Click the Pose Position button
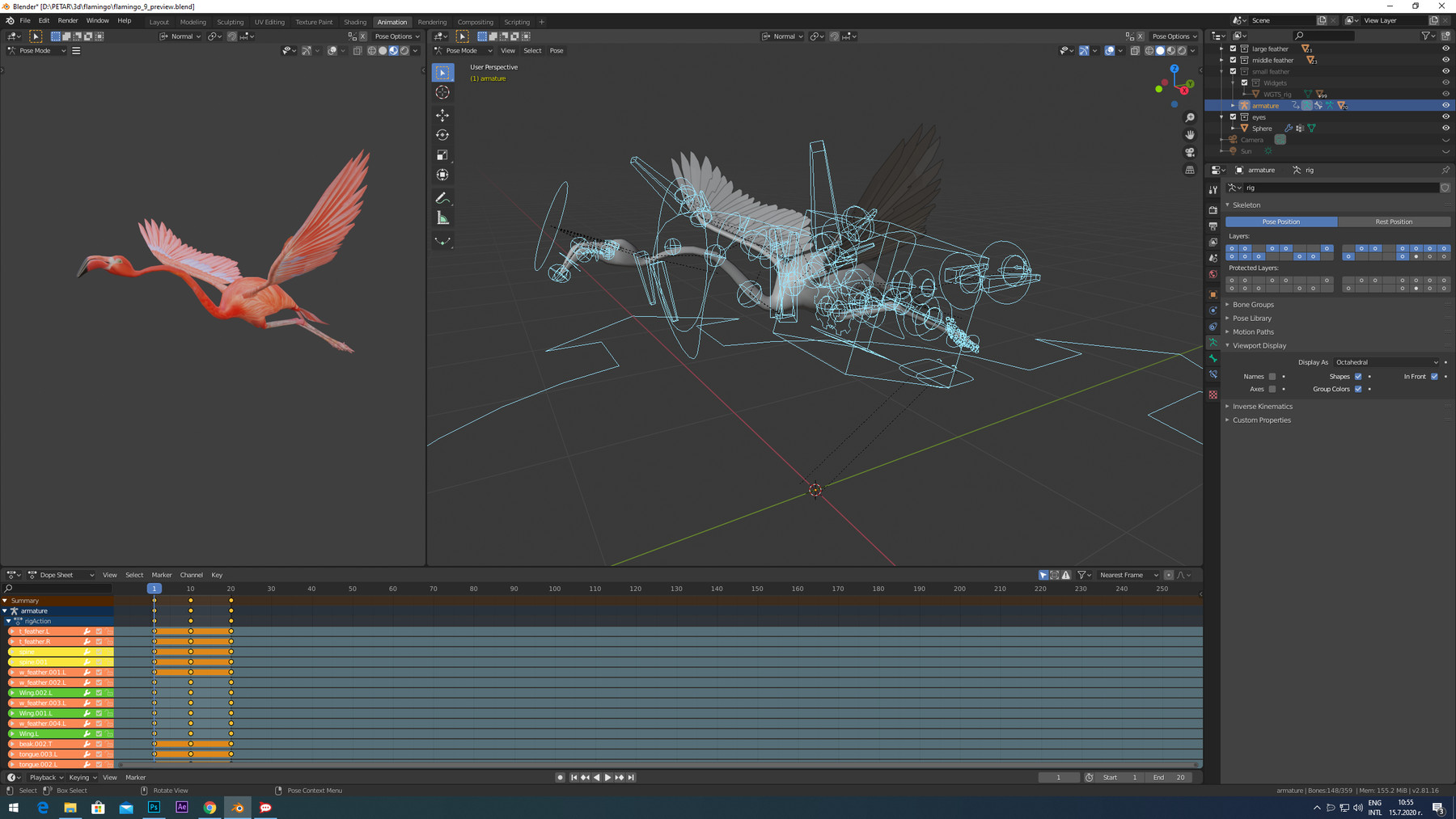 [x=1280, y=222]
